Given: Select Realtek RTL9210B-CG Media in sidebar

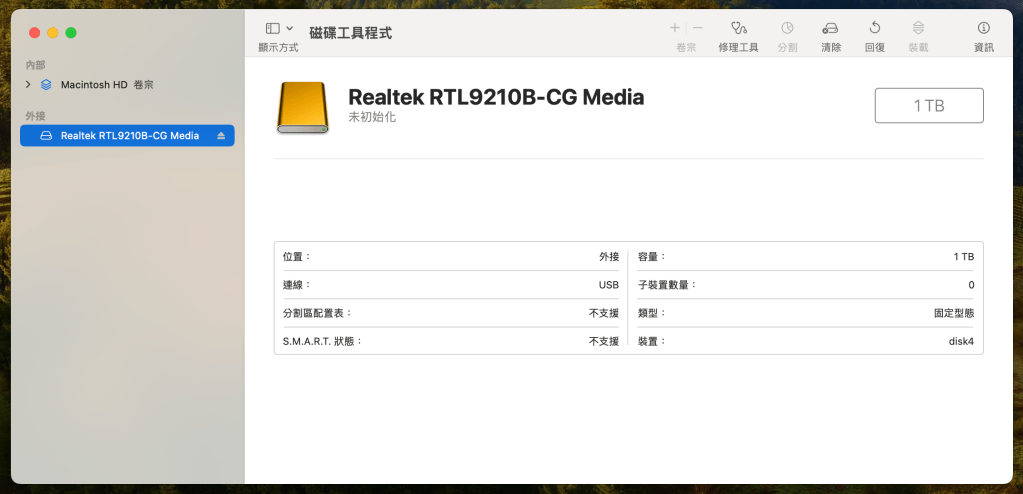Looking at the screenshot, I should click(x=129, y=136).
